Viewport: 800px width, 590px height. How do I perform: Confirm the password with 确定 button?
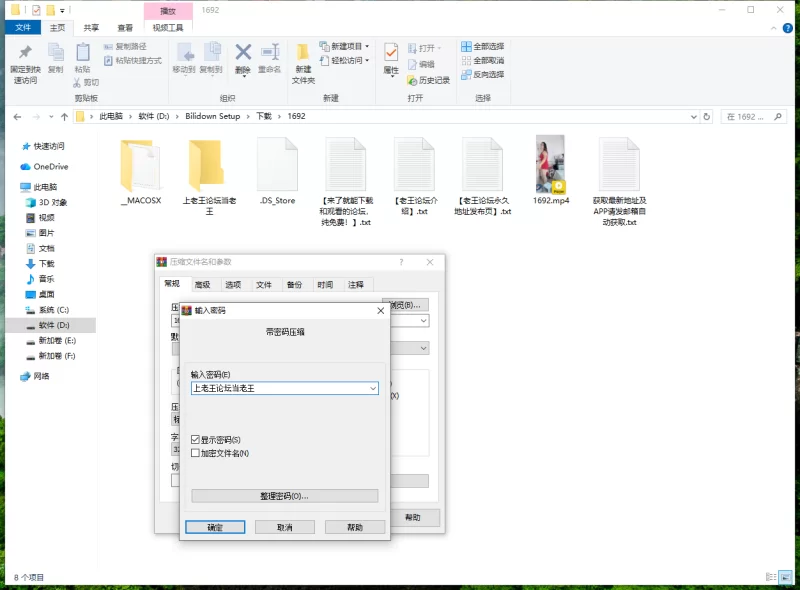click(215, 526)
